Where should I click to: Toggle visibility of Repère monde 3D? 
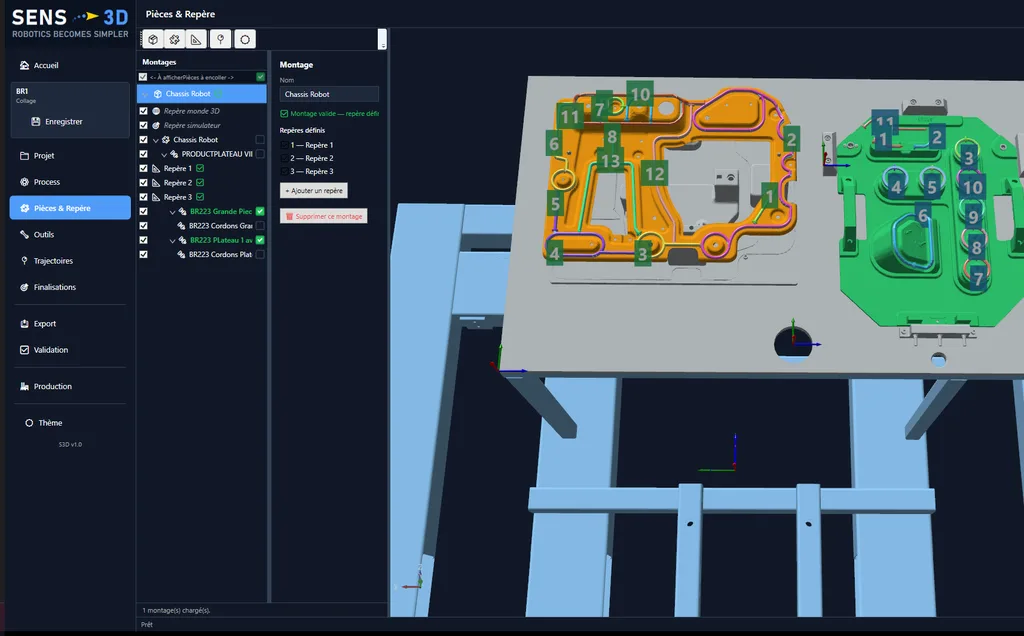[144, 111]
